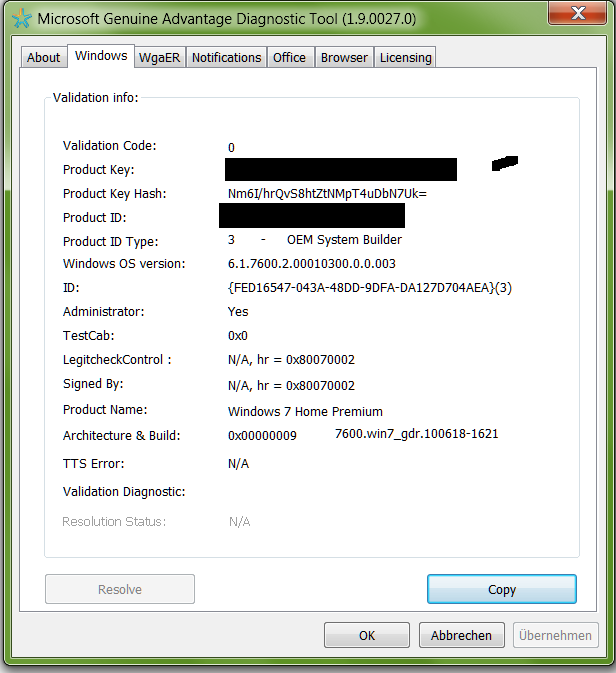The height and width of the screenshot is (673, 616).
Task: Click architecture value 0x00000009
Action: 262,436
